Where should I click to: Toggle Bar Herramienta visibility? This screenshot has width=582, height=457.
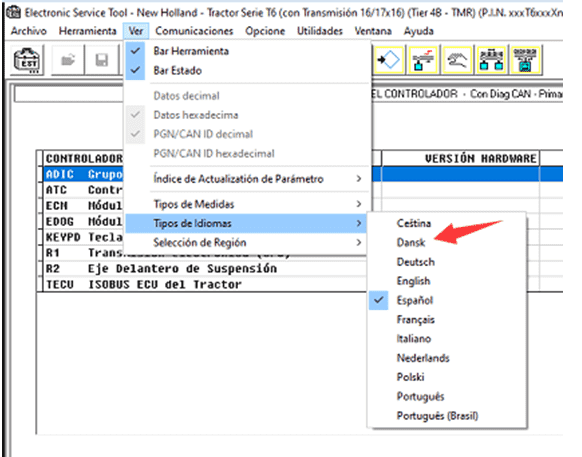click(247, 51)
